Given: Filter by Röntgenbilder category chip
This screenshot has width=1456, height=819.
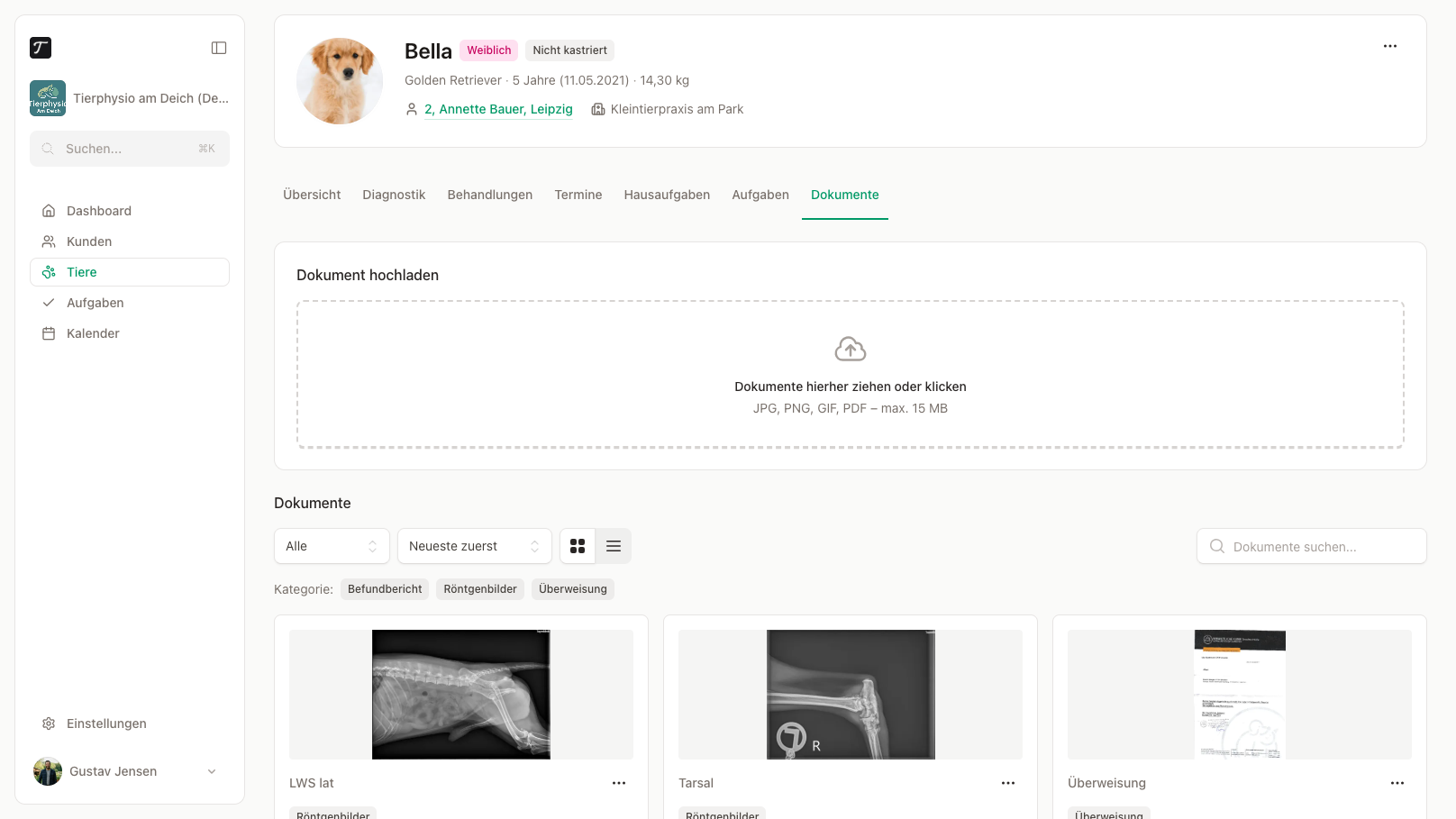Looking at the screenshot, I should point(480,589).
